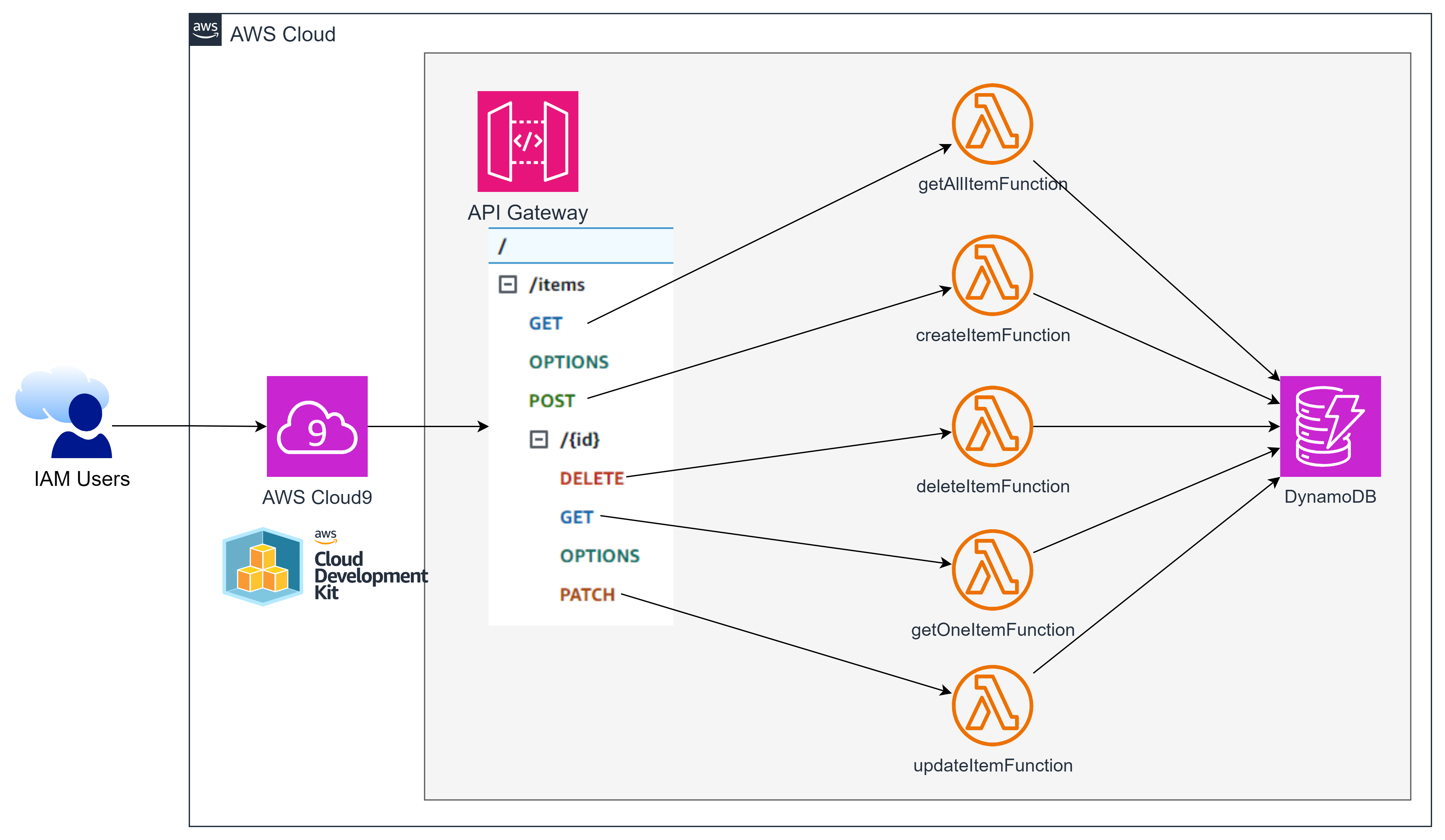Click the API Gateway icon
The height and width of the screenshot is (840, 1445).
click(528, 141)
